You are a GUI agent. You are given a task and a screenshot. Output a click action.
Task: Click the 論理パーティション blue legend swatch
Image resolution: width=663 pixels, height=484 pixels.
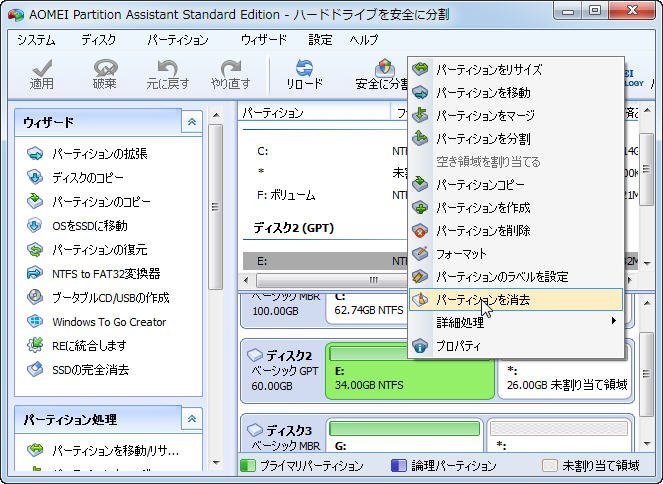click(x=399, y=465)
